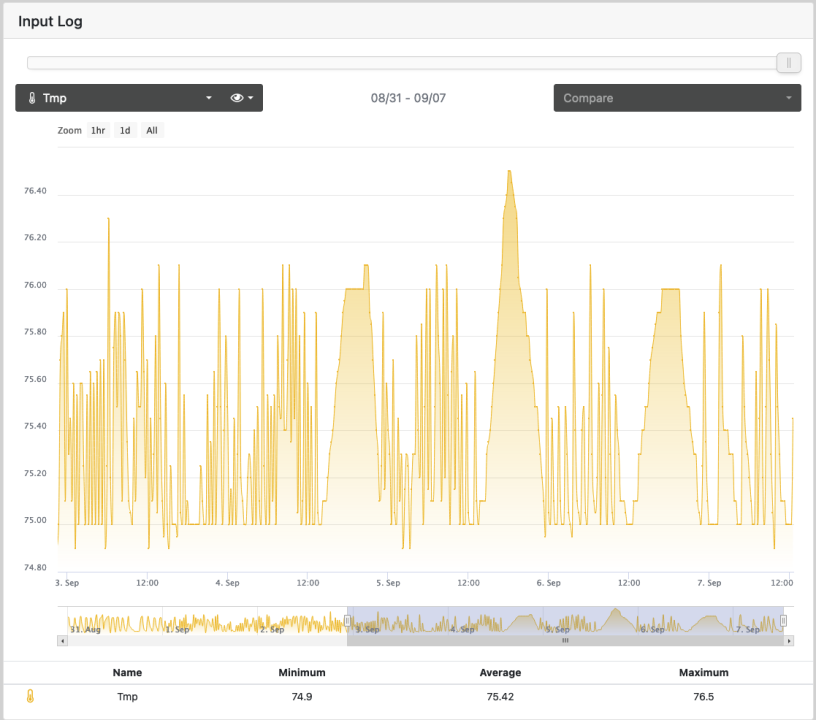Click the navigator left range handle
The height and width of the screenshot is (720, 816).
pyautogui.click(x=347, y=621)
